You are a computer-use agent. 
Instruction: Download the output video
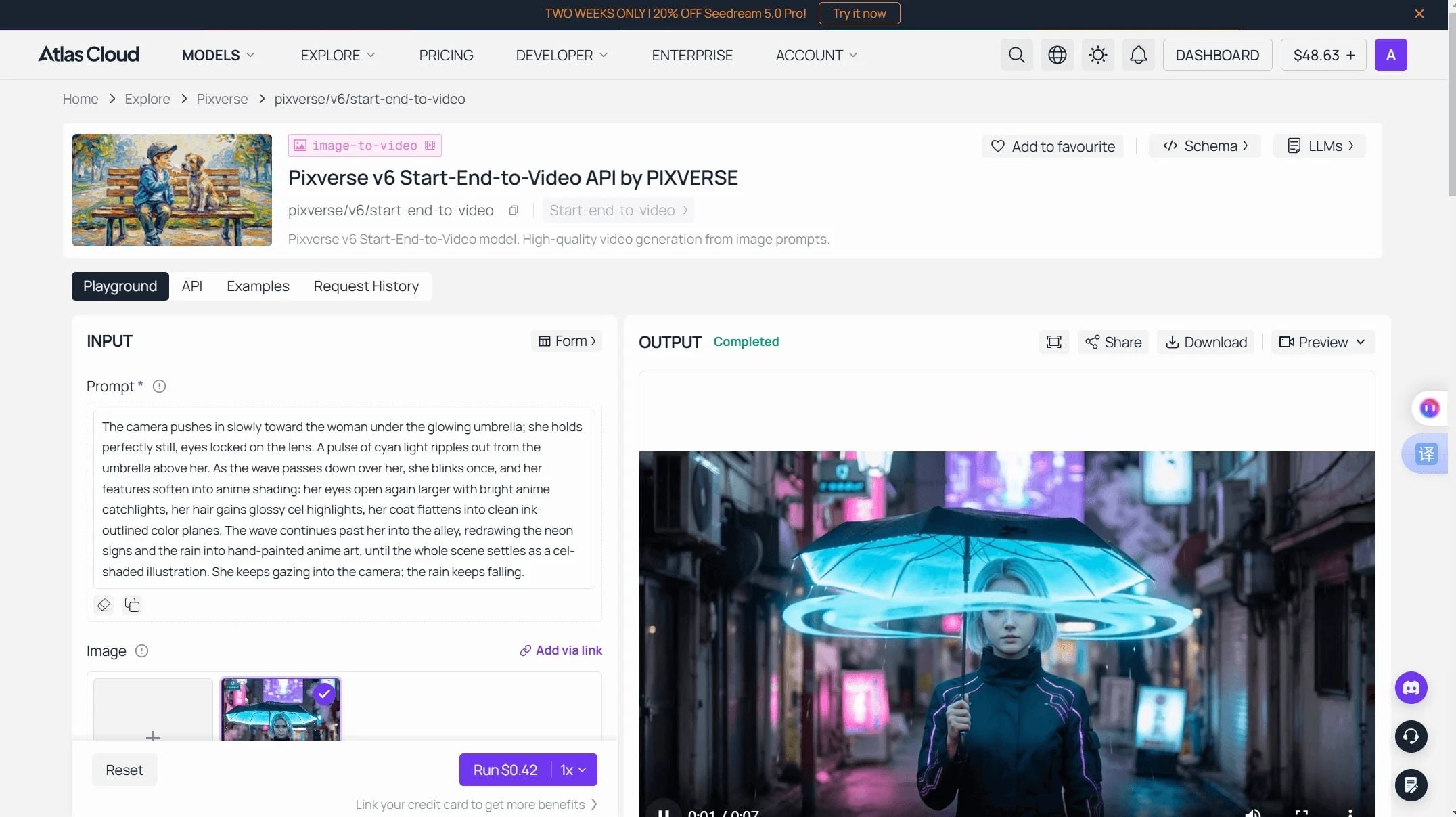pyautogui.click(x=1206, y=342)
